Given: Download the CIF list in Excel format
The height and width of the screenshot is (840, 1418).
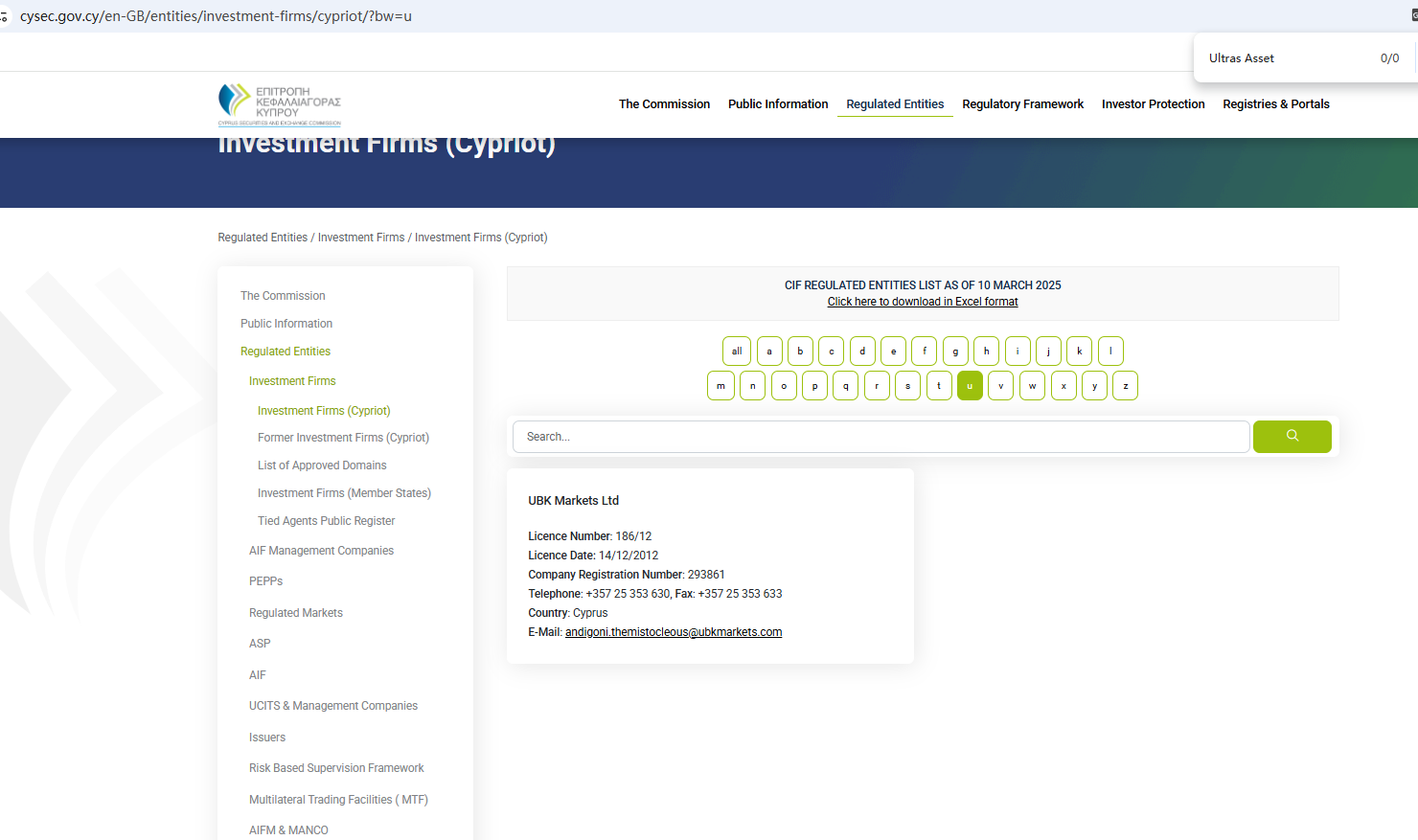Looking at the screenshot, I should (923, 302).
